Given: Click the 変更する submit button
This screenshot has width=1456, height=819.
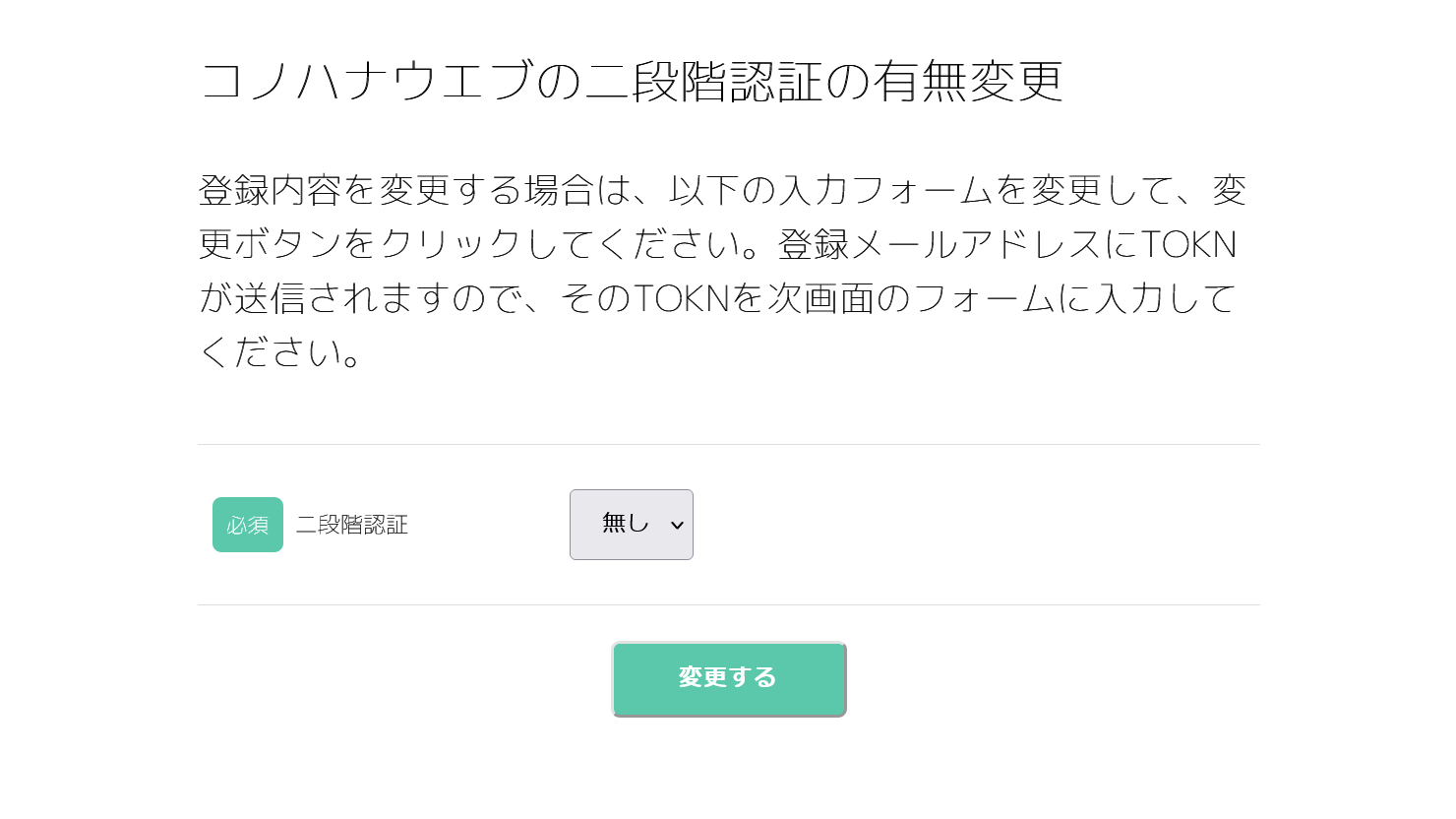Looking at the screenshot, I should click(728, 678).
